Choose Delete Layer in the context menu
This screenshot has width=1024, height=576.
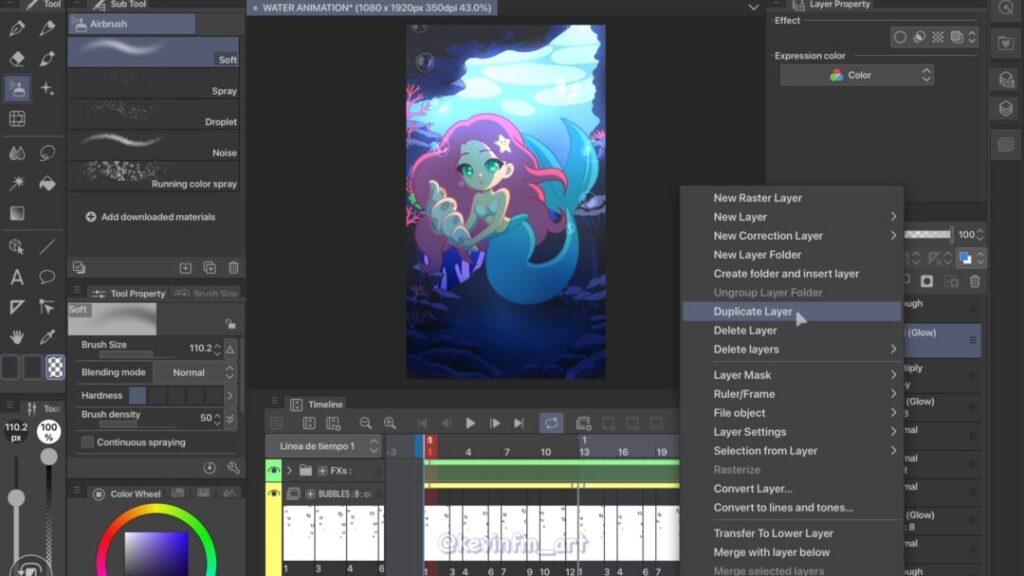tap(792, 330)
